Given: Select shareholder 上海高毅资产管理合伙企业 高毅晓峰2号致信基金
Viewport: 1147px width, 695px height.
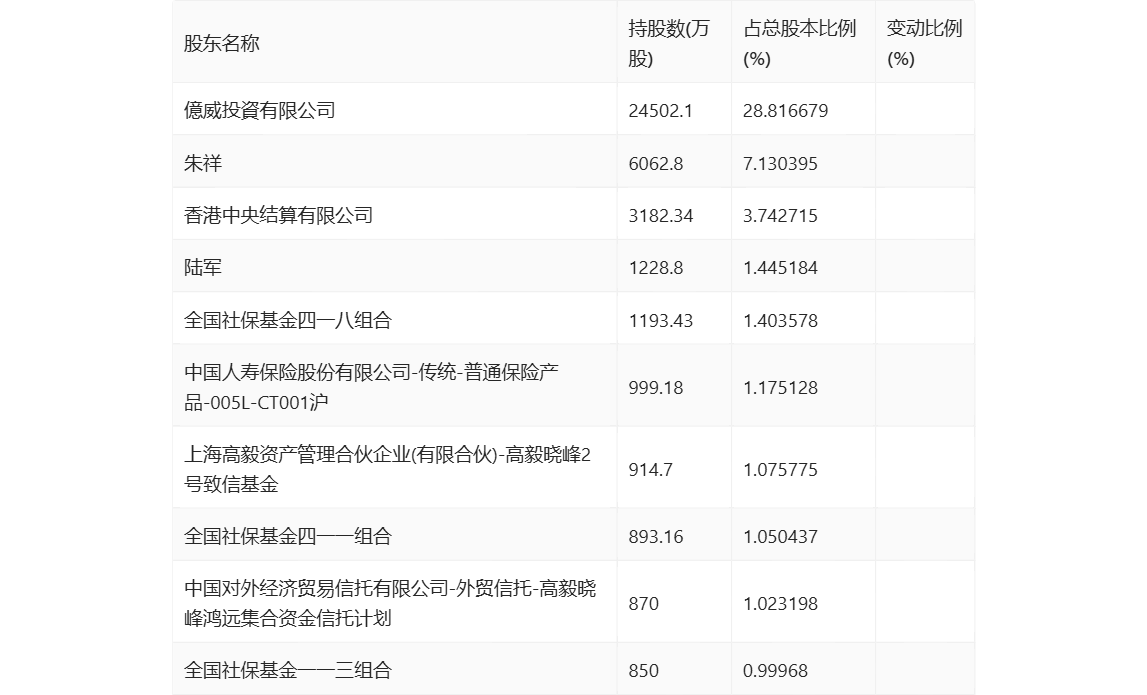Looking at the screenshot, I should (388, 469).
